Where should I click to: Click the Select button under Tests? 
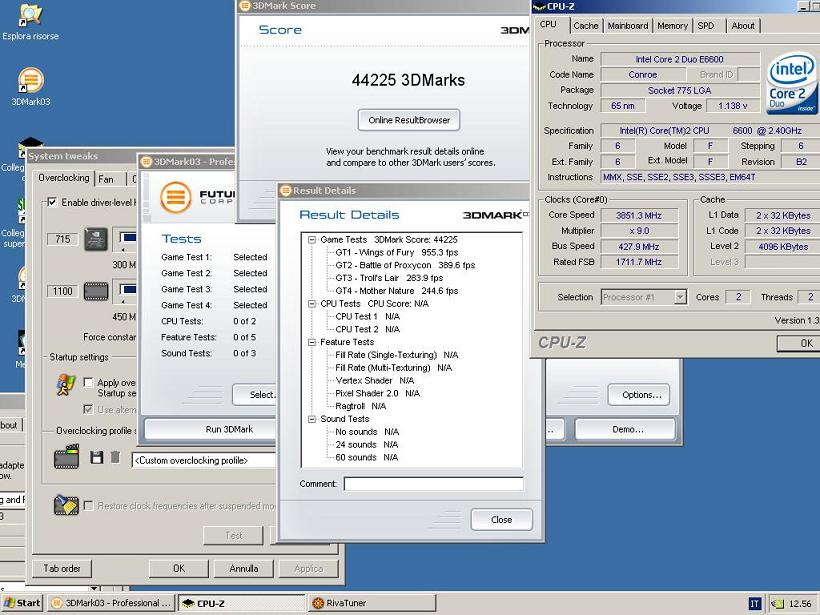tap(254, 395)
